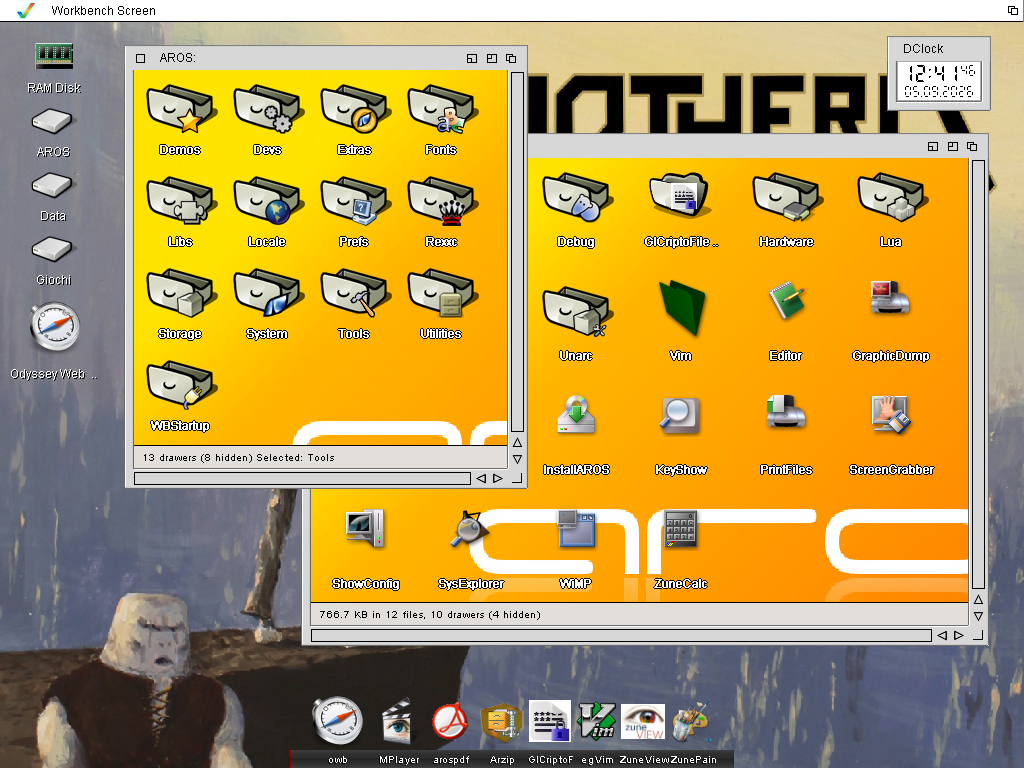The height and width of the screenshot is (768, 1024).
Task: Click the Workbench checkmark logo
Action: tap(26, 10)
